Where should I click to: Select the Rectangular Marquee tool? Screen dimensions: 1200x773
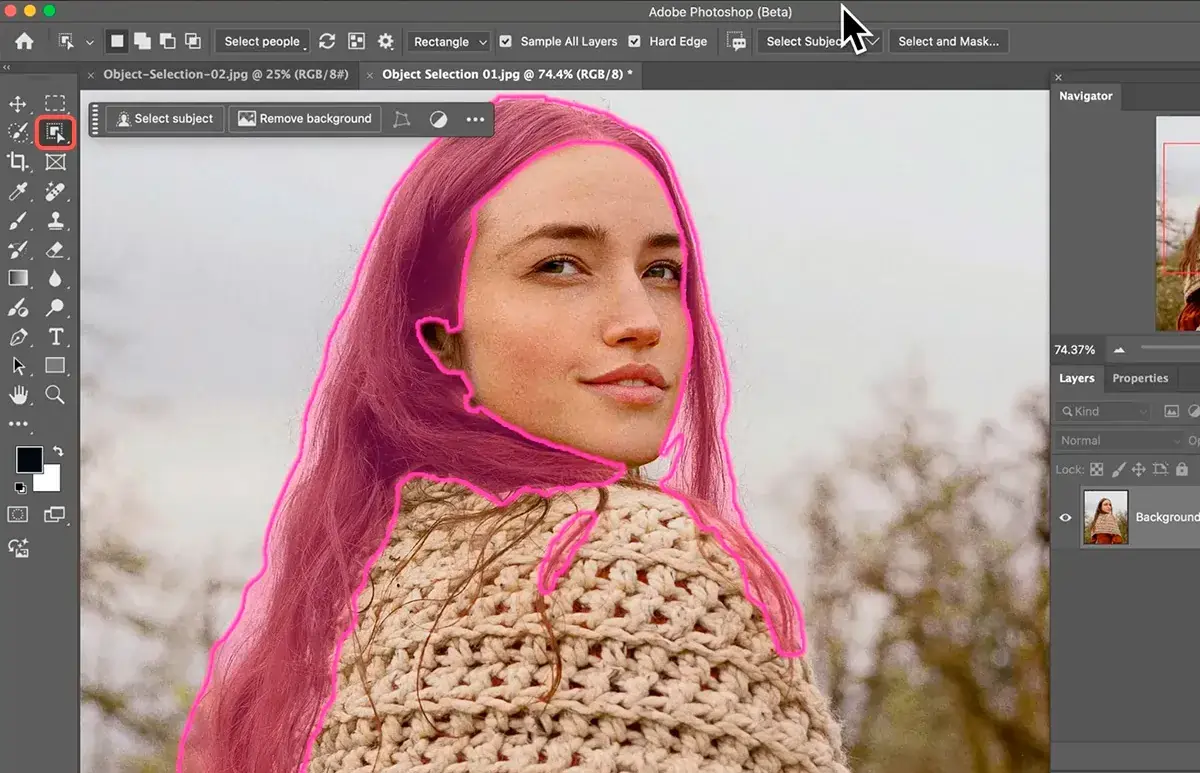(x=55, y=103)
